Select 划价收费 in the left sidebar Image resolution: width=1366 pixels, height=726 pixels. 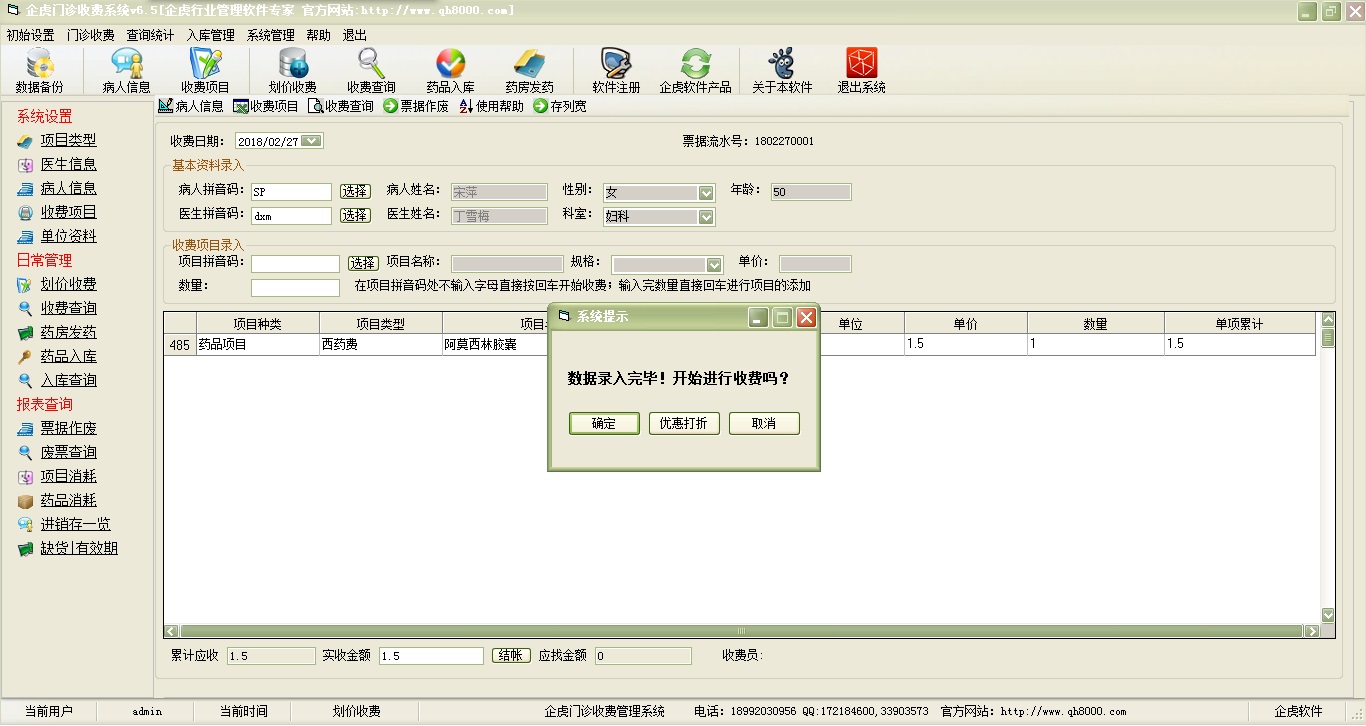pyautogui.click(x=68, y=285)
